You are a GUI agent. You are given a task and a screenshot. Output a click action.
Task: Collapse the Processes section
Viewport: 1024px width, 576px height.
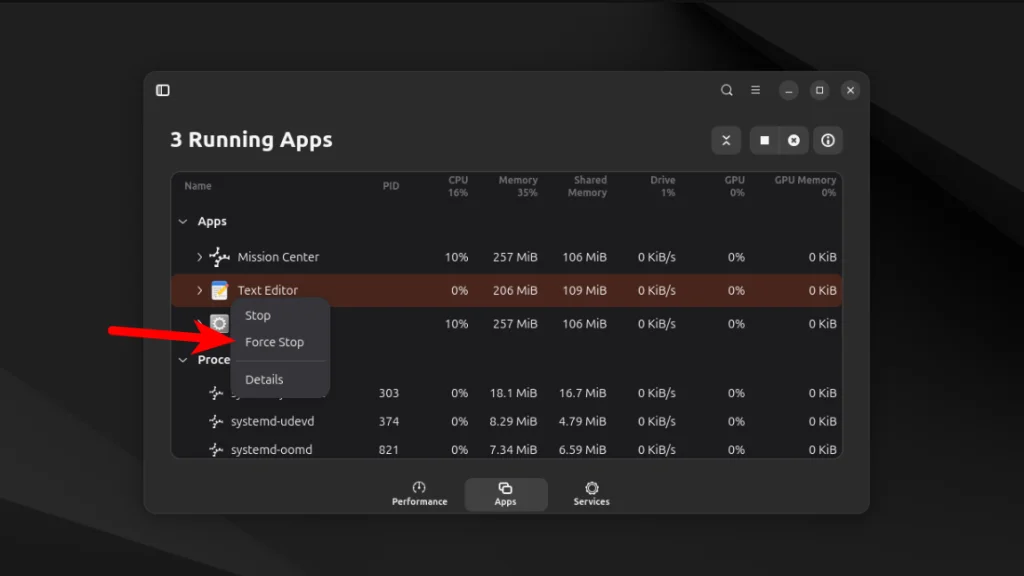[183, 359]
